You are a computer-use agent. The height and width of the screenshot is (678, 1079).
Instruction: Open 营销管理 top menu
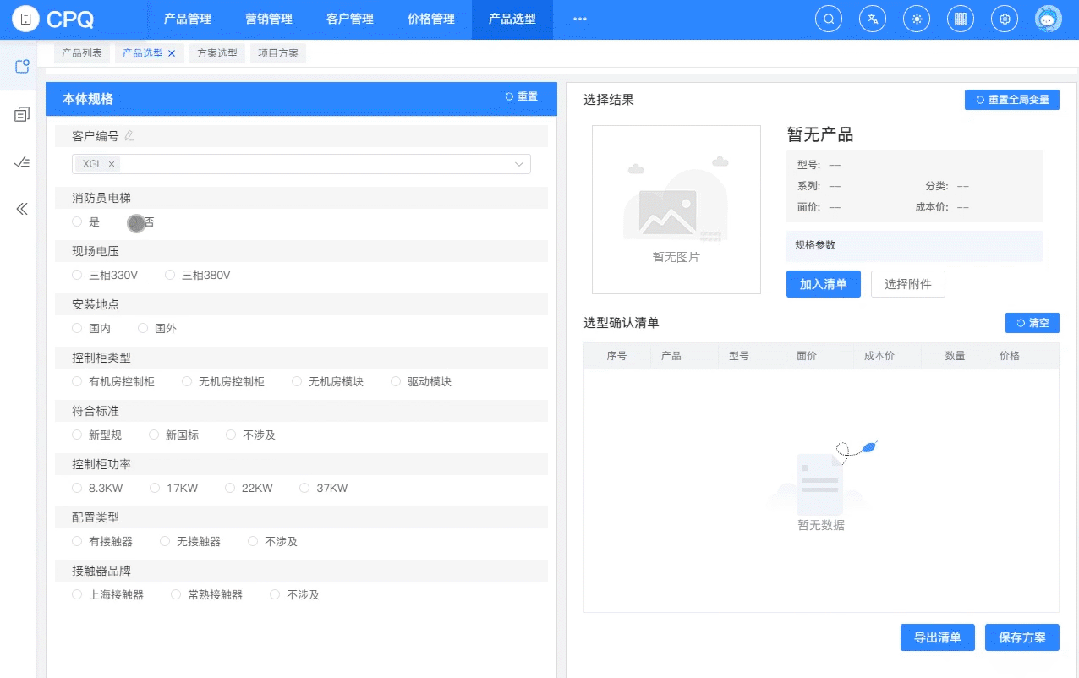coord(269,19)
